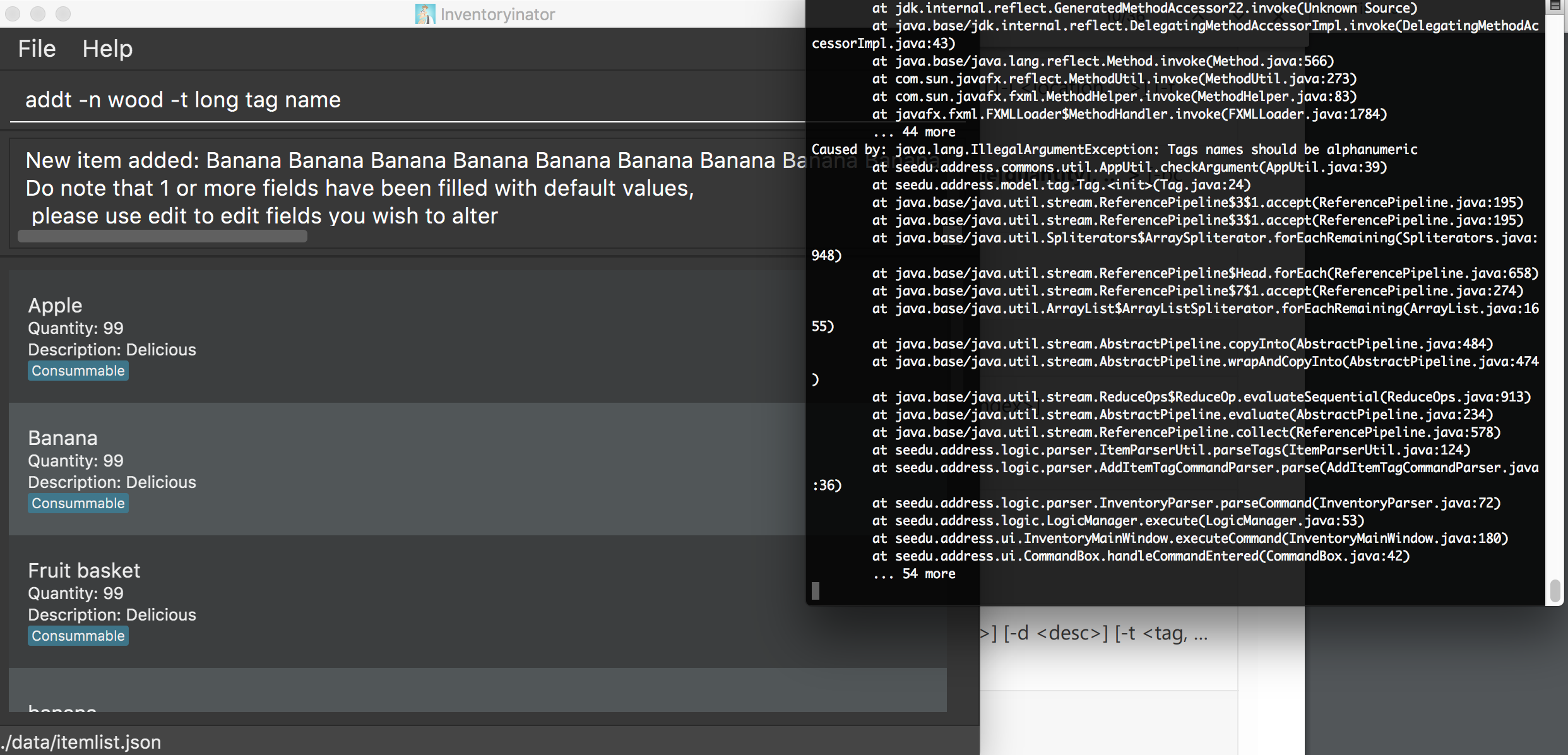Click the yellow minimize window button
This screenshot has height=755, width=1568.
[38, 13]
